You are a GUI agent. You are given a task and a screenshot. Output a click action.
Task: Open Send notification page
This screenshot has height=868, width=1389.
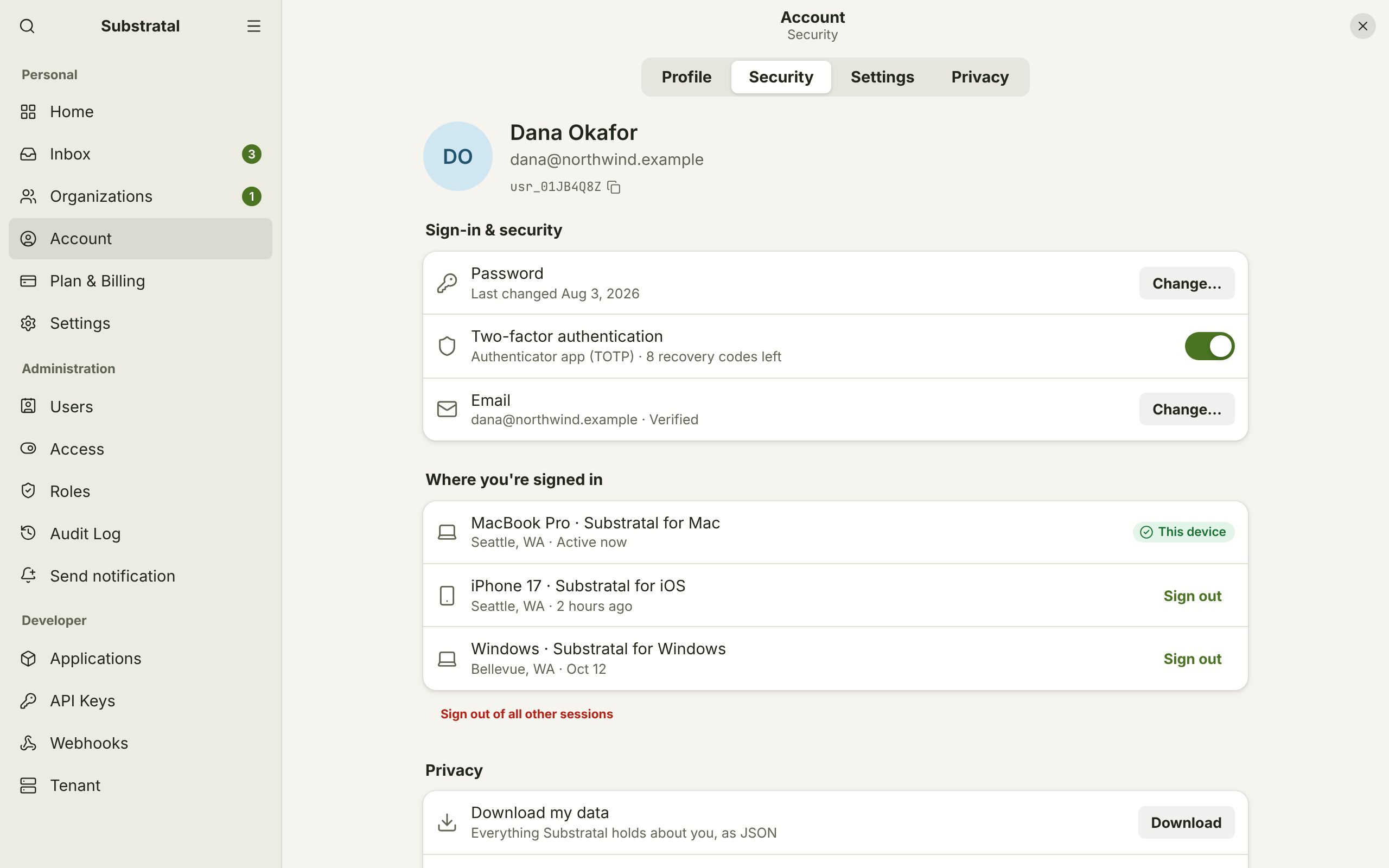pyautogui.click(x=140, y=576)
